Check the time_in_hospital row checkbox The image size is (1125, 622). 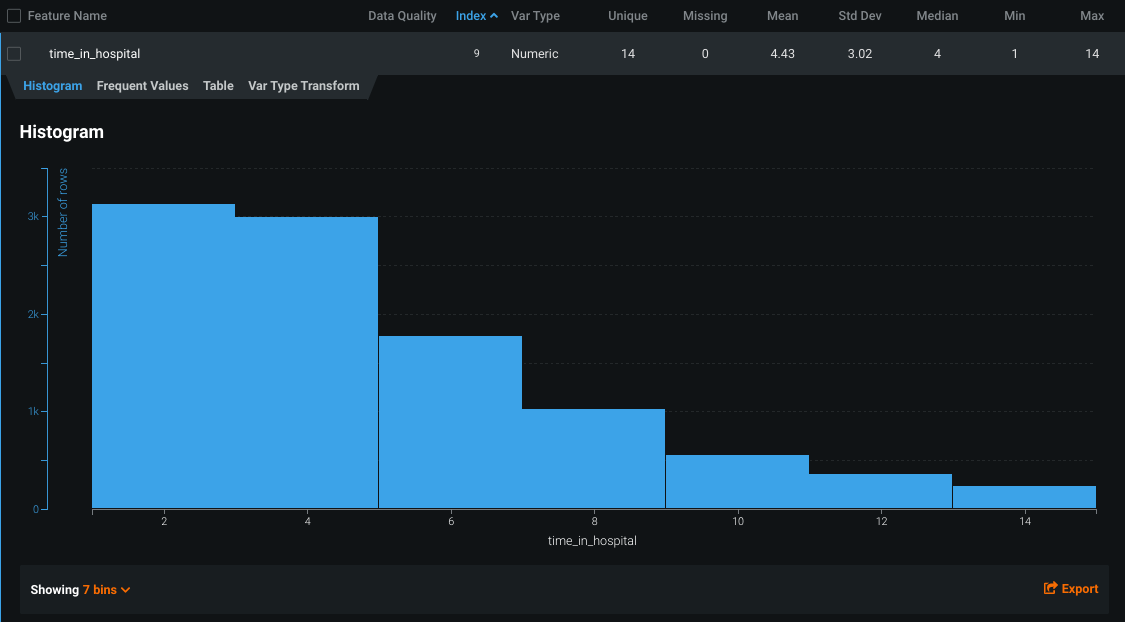point(14,54)
